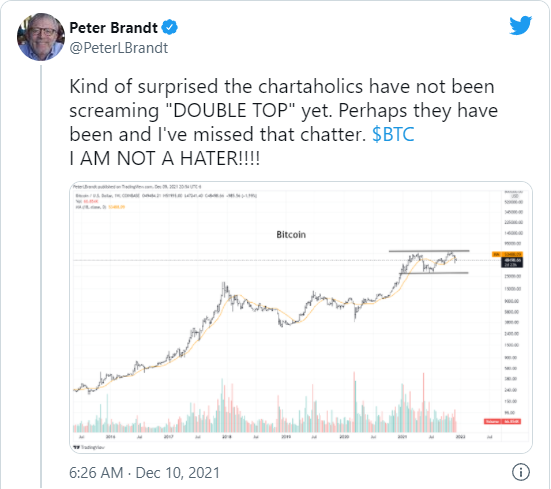
Task: Expand the Bitcoin chart image
Action: 301,317
